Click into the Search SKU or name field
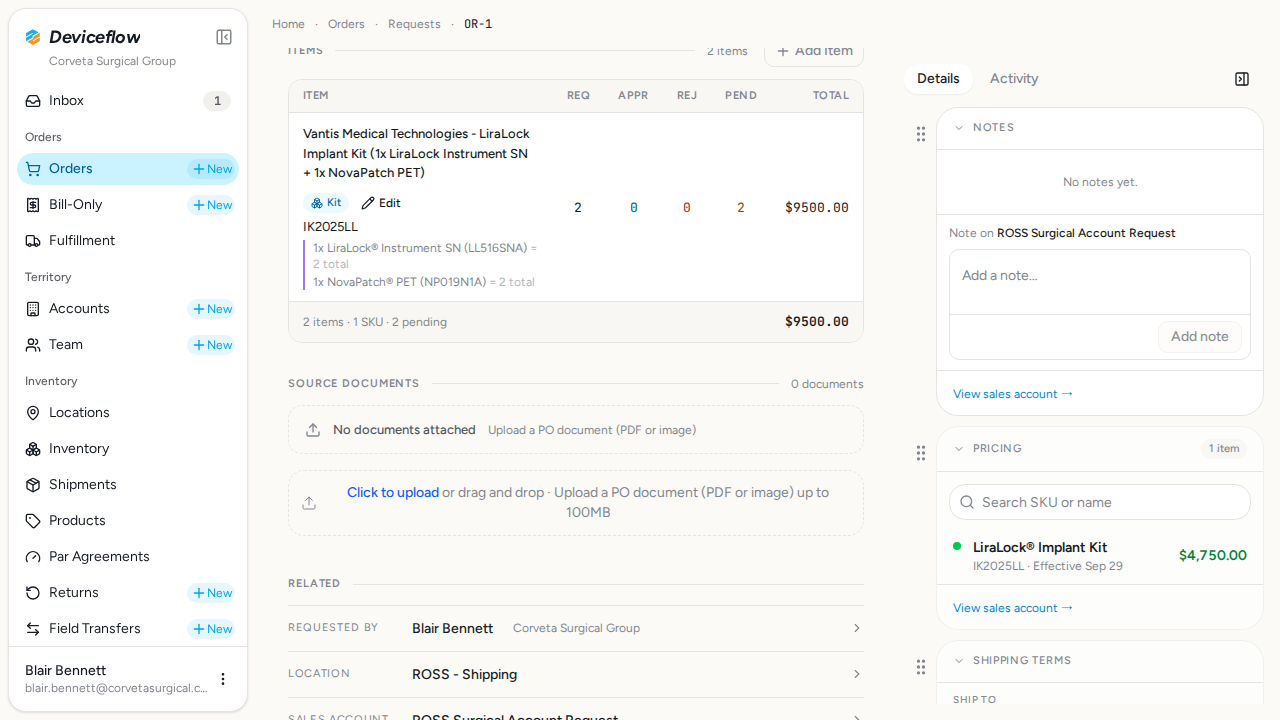The height and width of the screenshot is (720, 1280). pos(1100,502)
